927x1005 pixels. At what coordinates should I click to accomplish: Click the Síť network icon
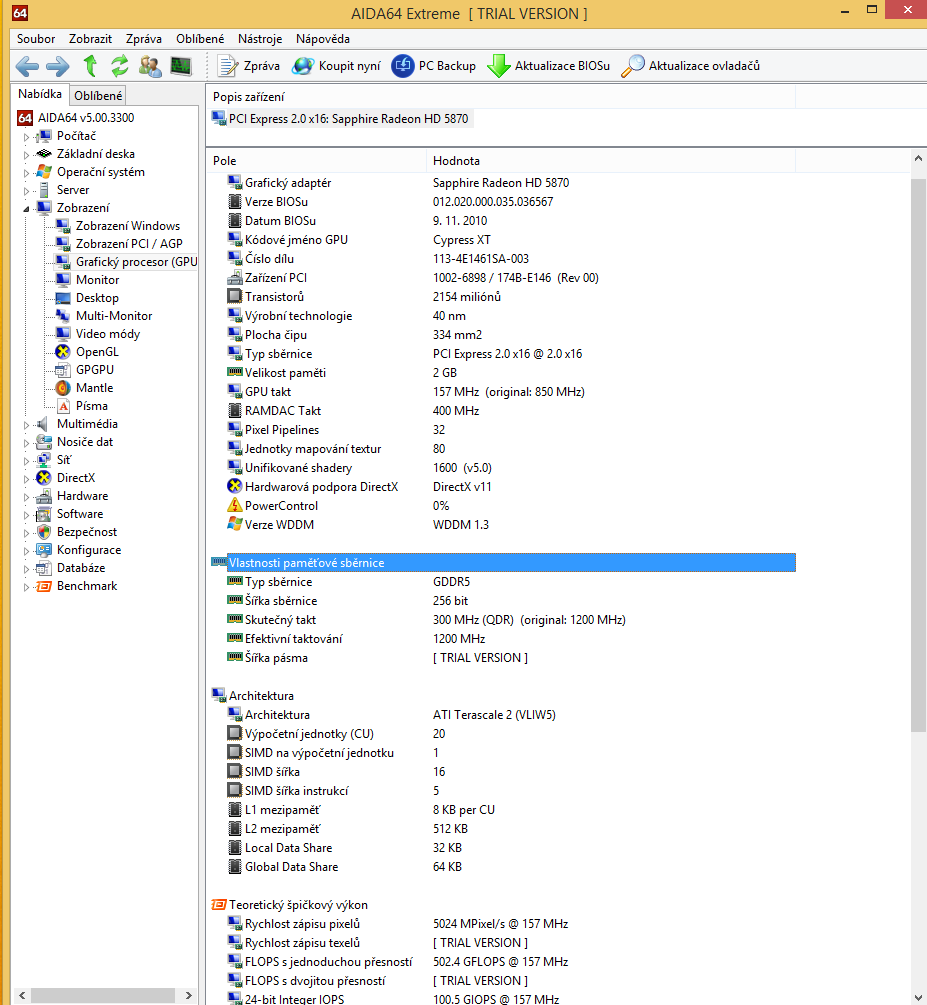[x=44, y=460]
